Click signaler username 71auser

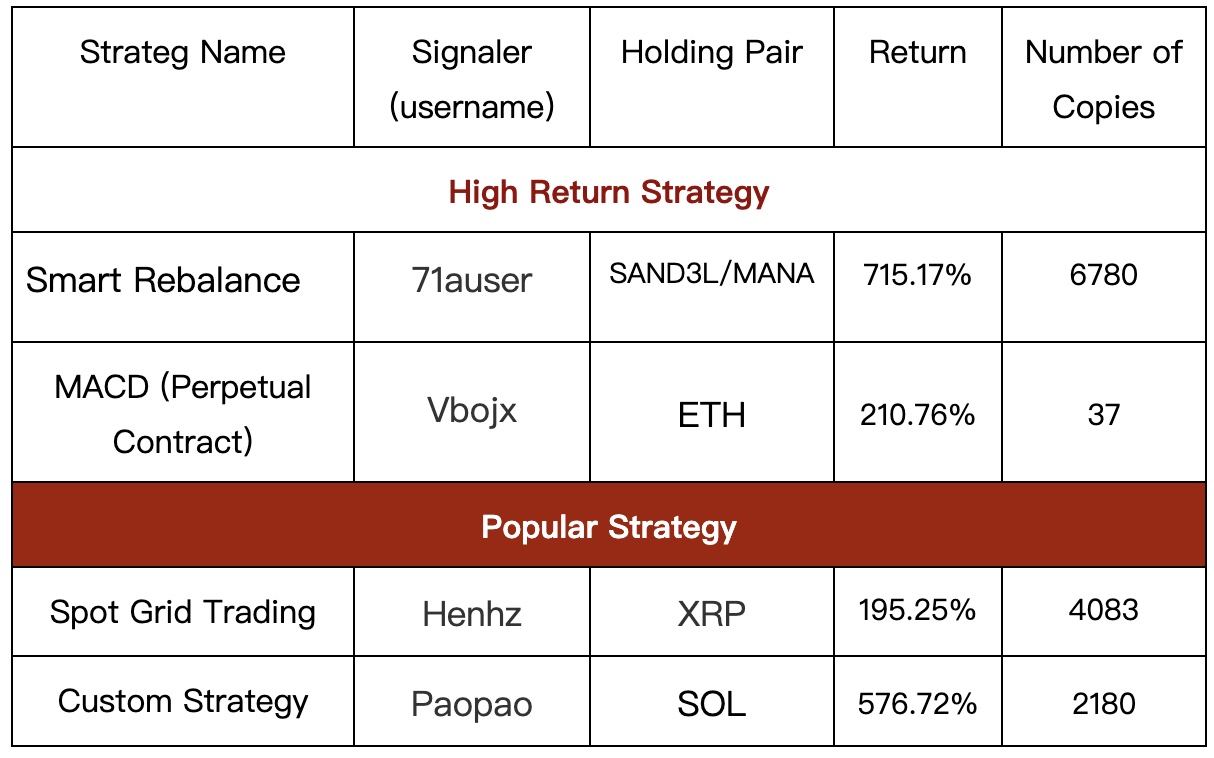point(471,280)
